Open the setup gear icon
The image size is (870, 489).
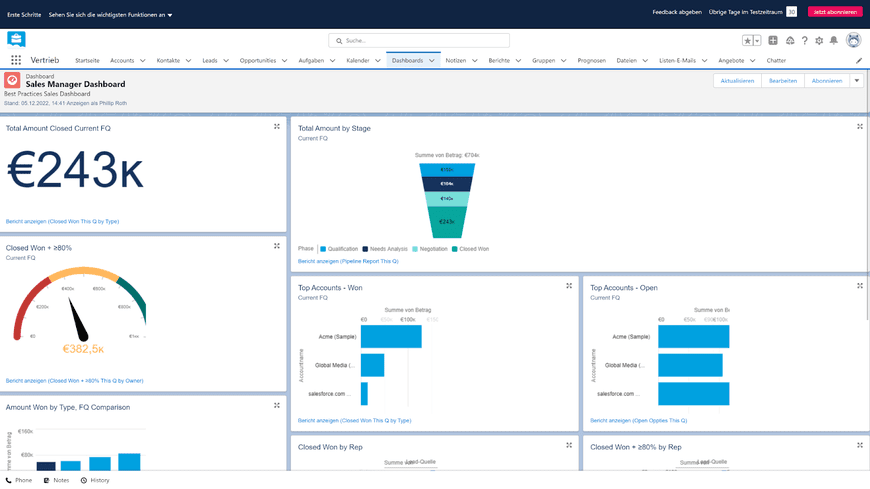819,41
